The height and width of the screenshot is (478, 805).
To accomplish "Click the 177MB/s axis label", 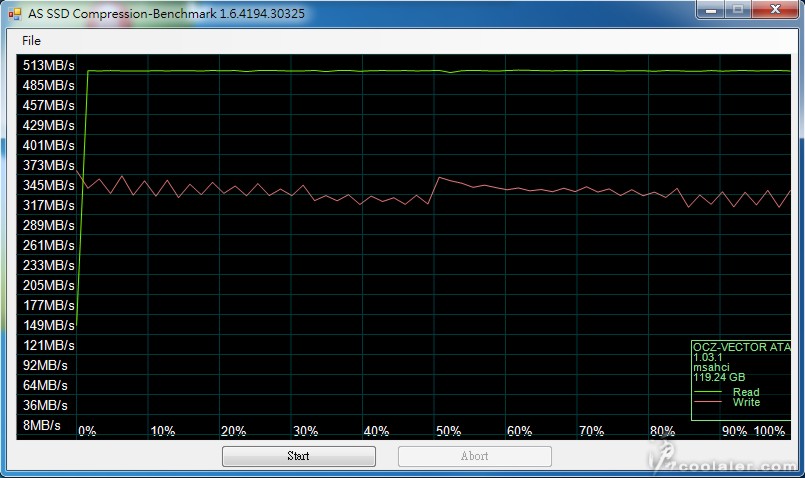I will (49, 305).
